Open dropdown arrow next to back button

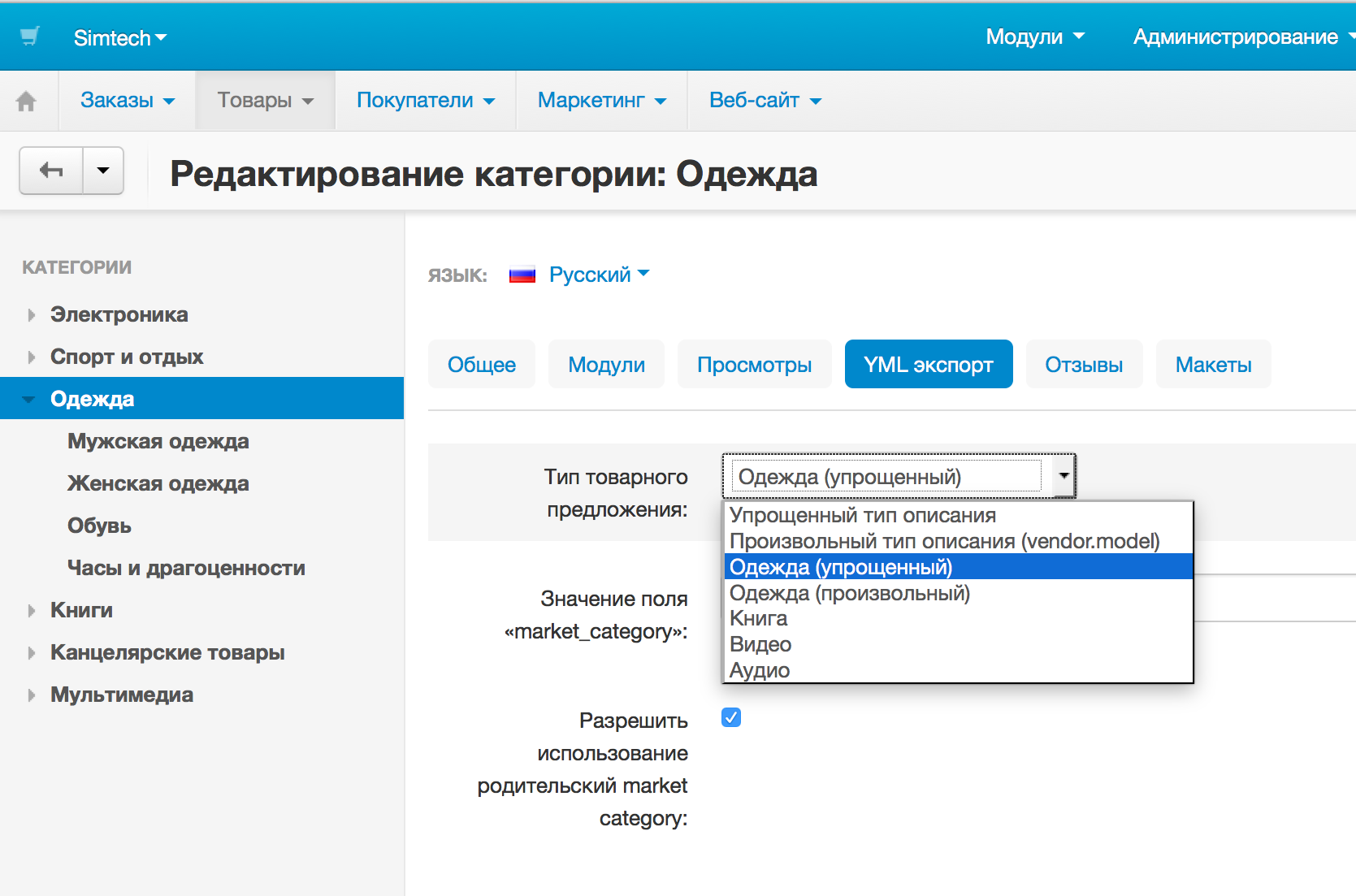(x=103, y=171)
